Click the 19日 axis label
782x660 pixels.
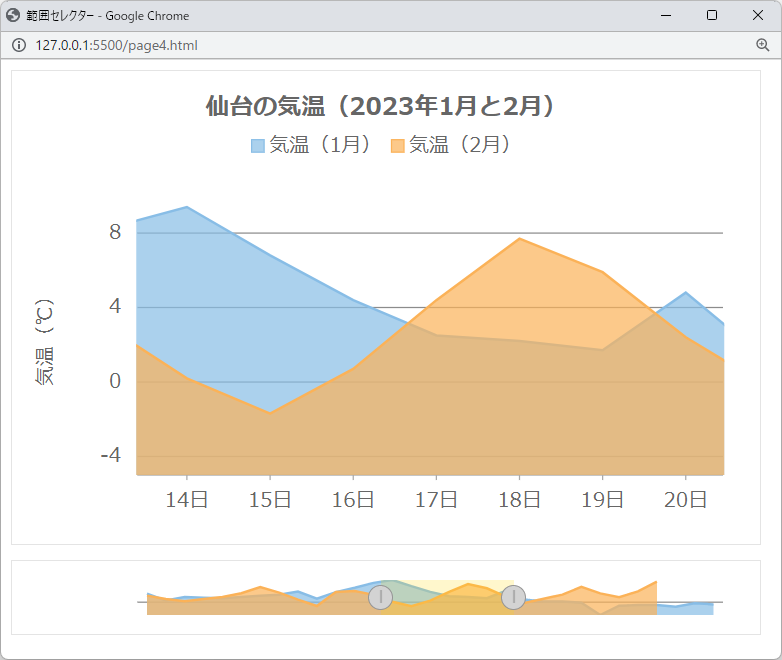pos(602,499)
